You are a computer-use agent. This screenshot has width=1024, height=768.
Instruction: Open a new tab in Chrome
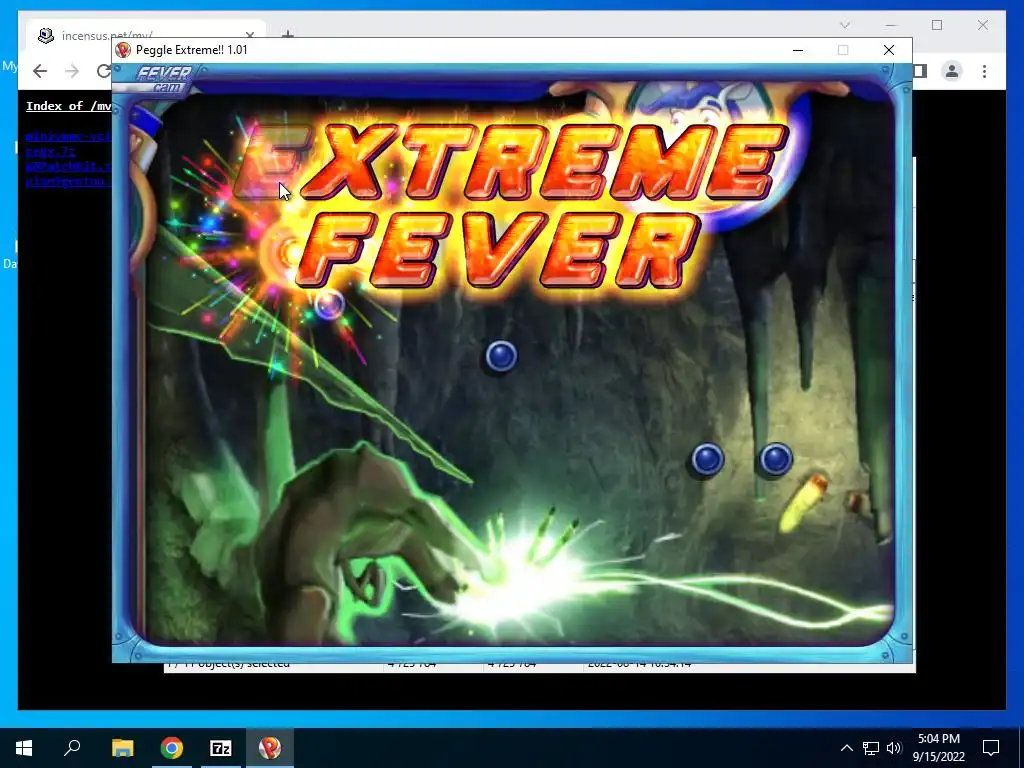coord(287,34)
